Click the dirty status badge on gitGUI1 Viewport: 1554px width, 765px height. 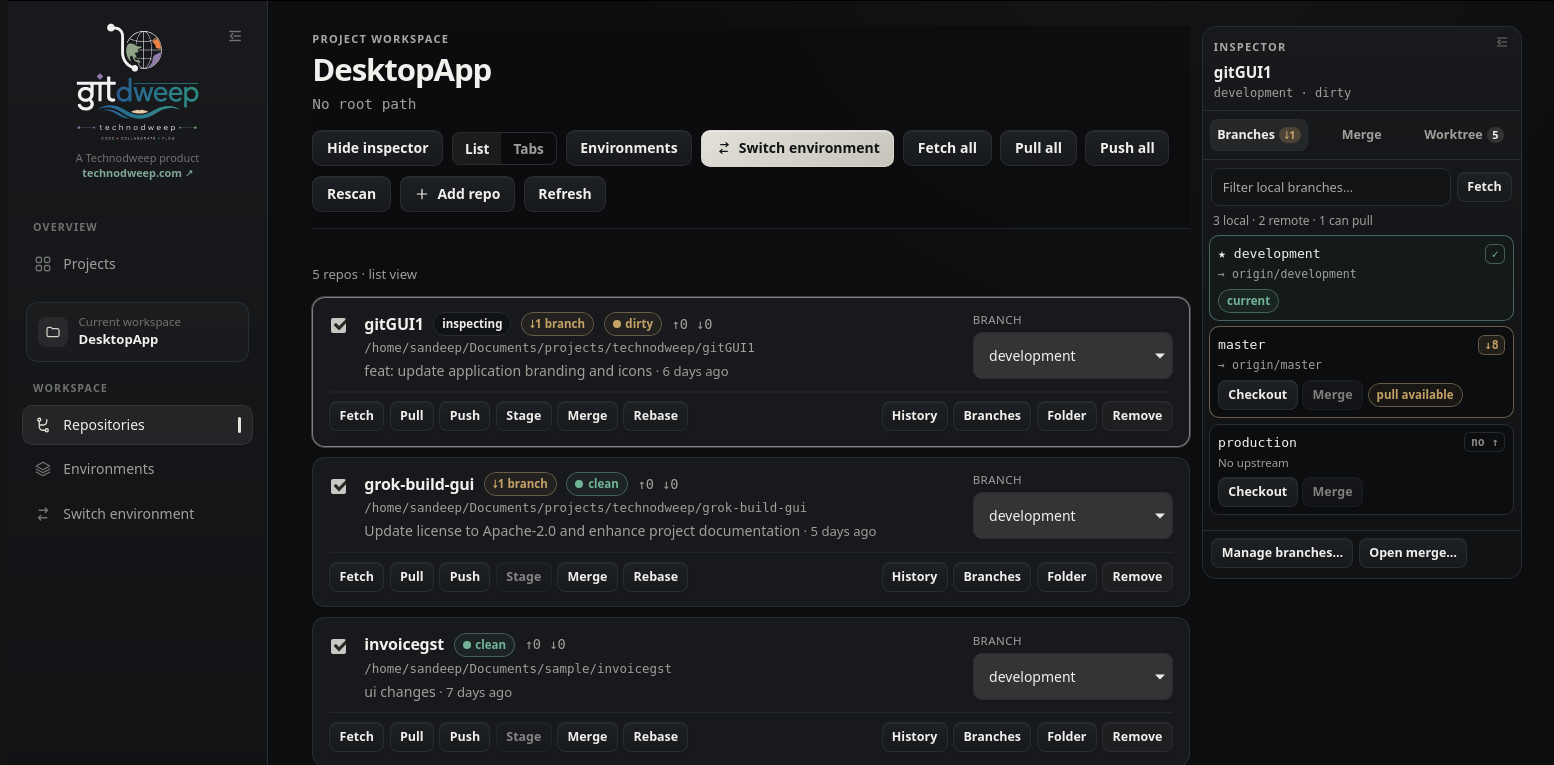tap(632, 324)
